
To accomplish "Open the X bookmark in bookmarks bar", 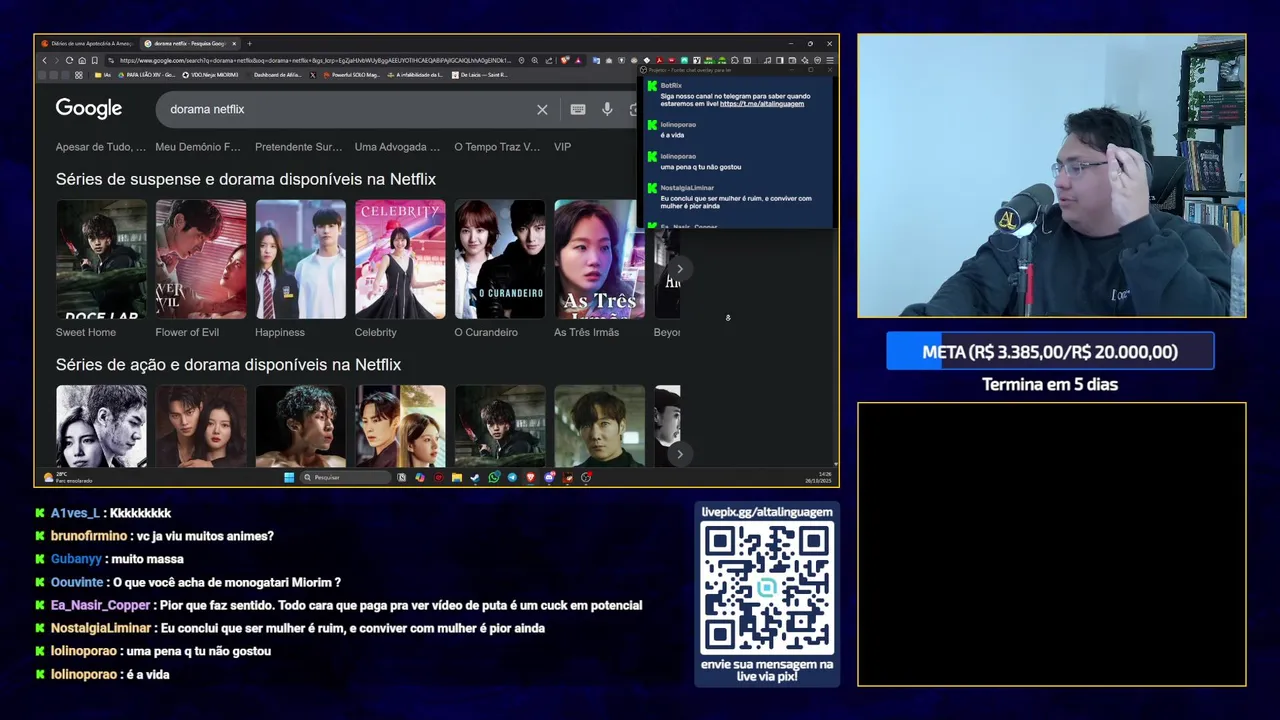I will 313,75.
